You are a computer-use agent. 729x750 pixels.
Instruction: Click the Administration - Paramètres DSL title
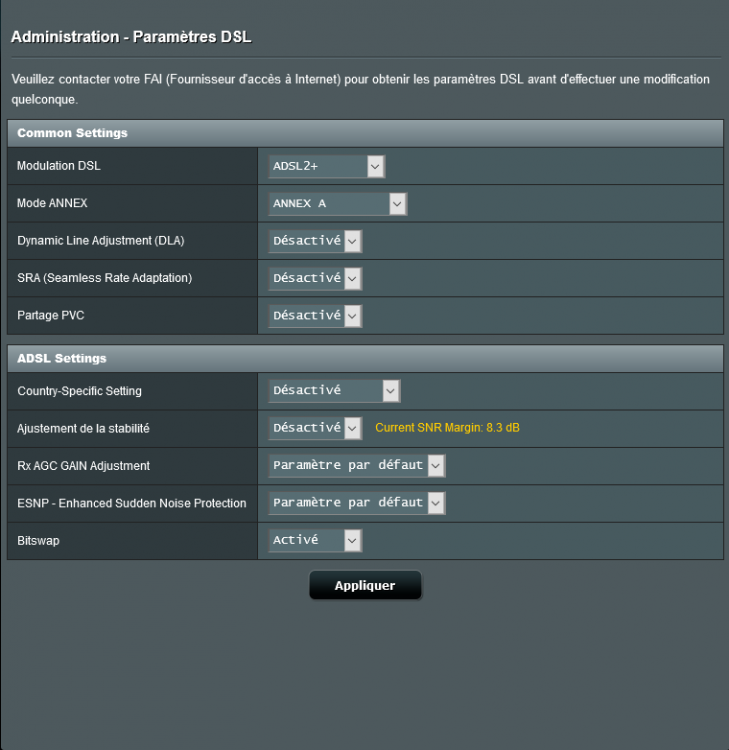tap(131, 38)
